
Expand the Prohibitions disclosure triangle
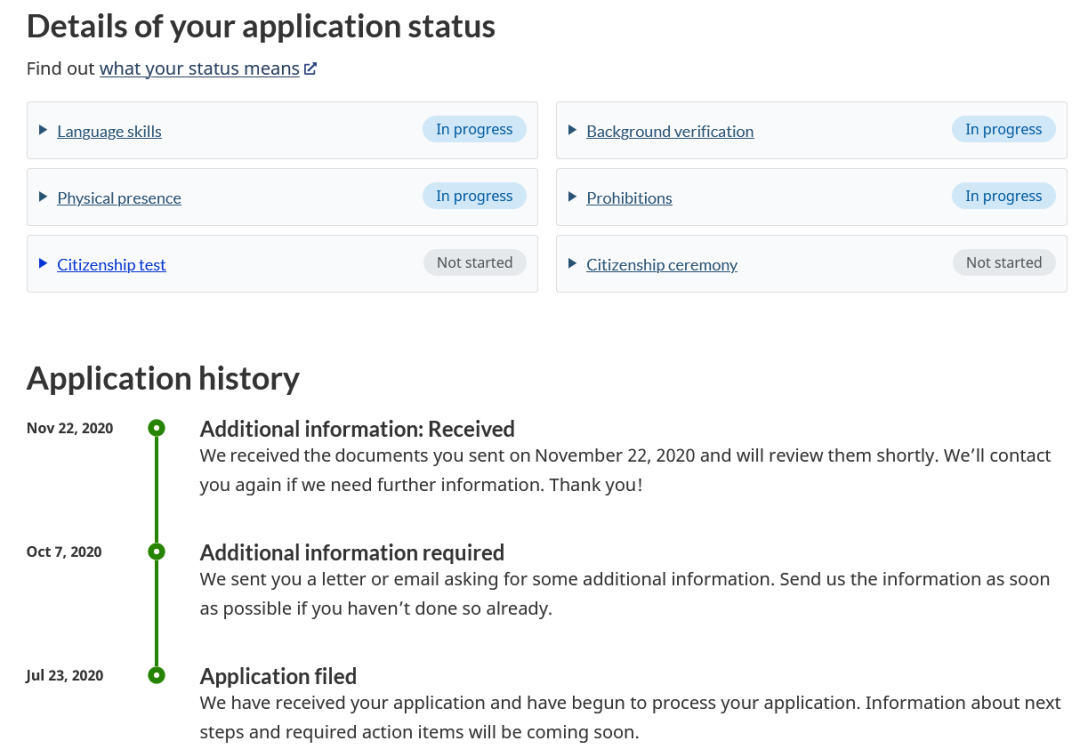click(572, 197)
